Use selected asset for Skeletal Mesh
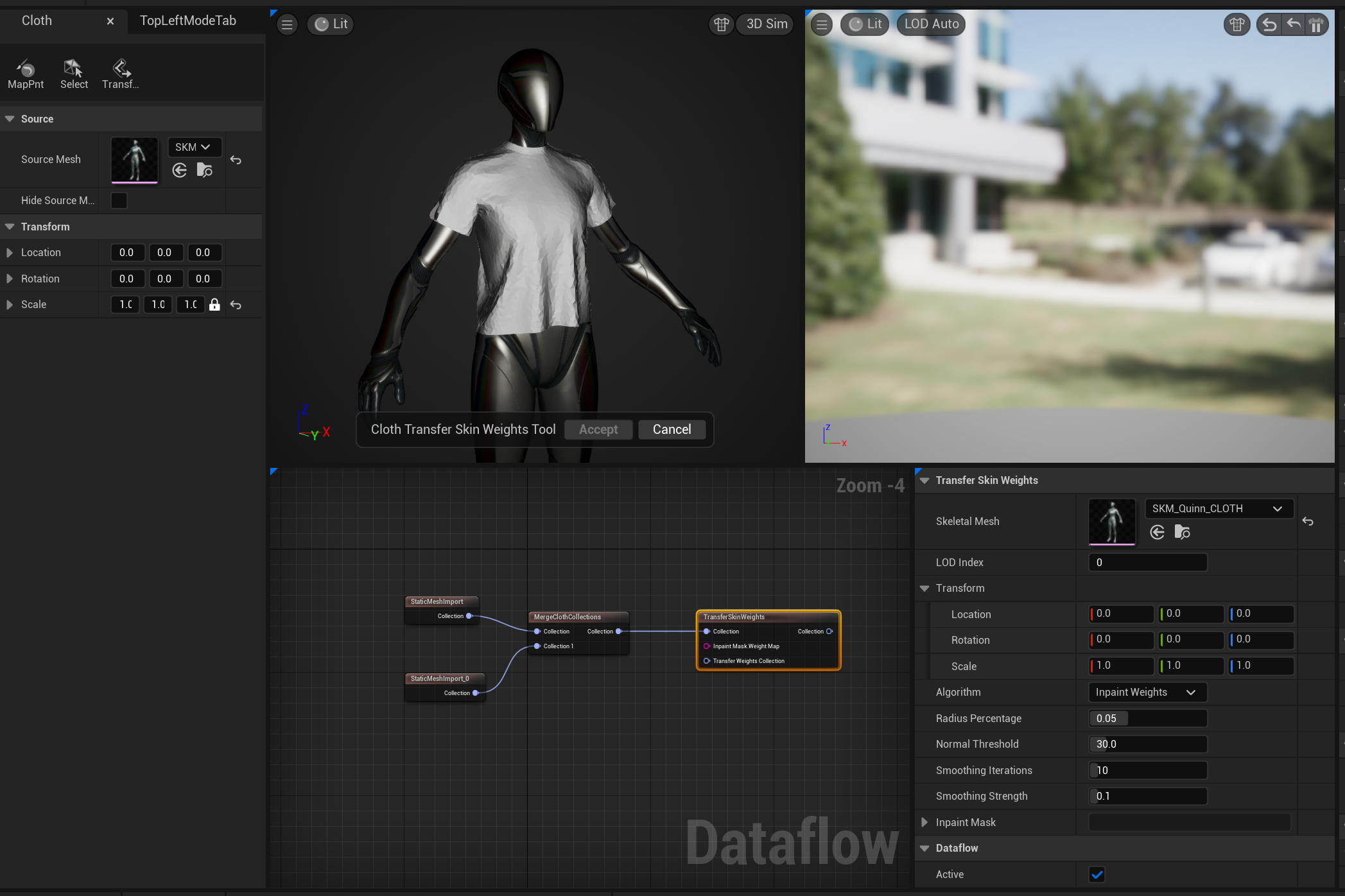Image resolution: width=1345 pixels, height=896 pixels. (1157, 532)
